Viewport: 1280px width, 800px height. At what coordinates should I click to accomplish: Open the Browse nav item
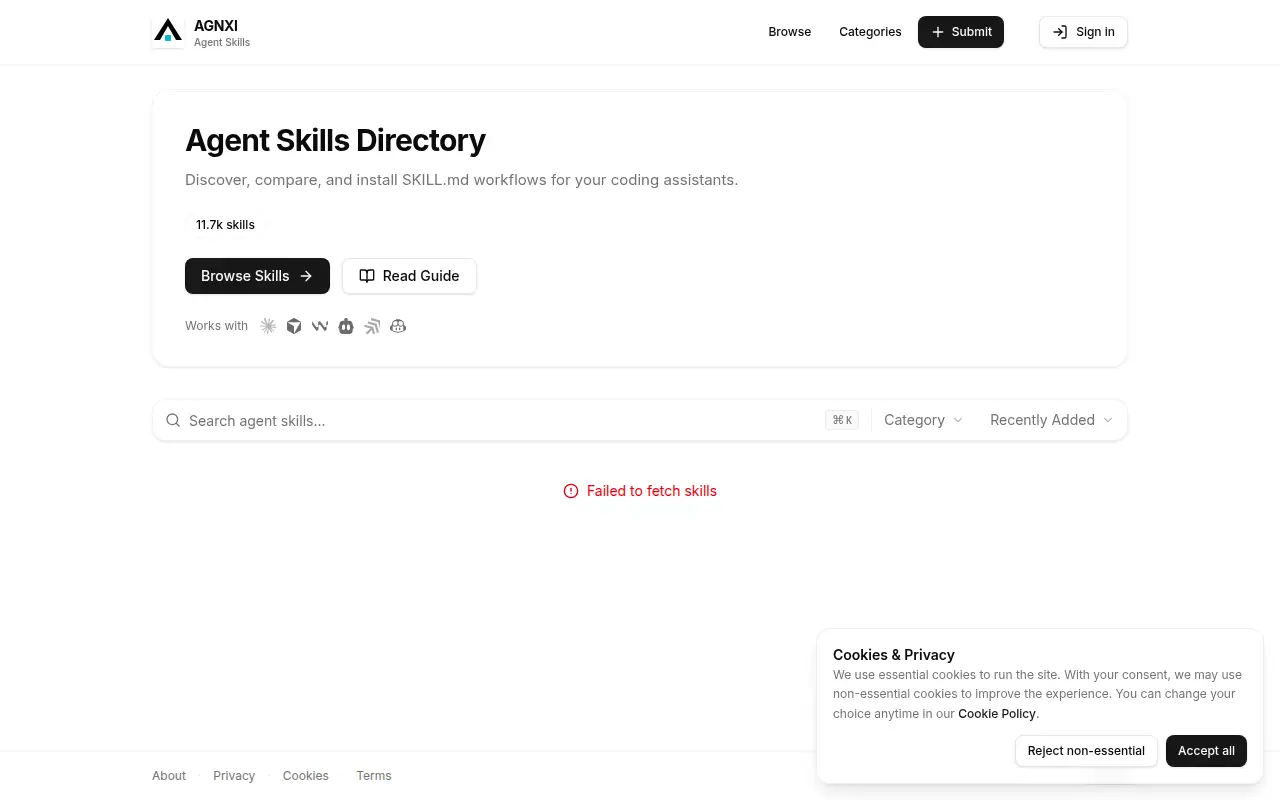[790, 32]
